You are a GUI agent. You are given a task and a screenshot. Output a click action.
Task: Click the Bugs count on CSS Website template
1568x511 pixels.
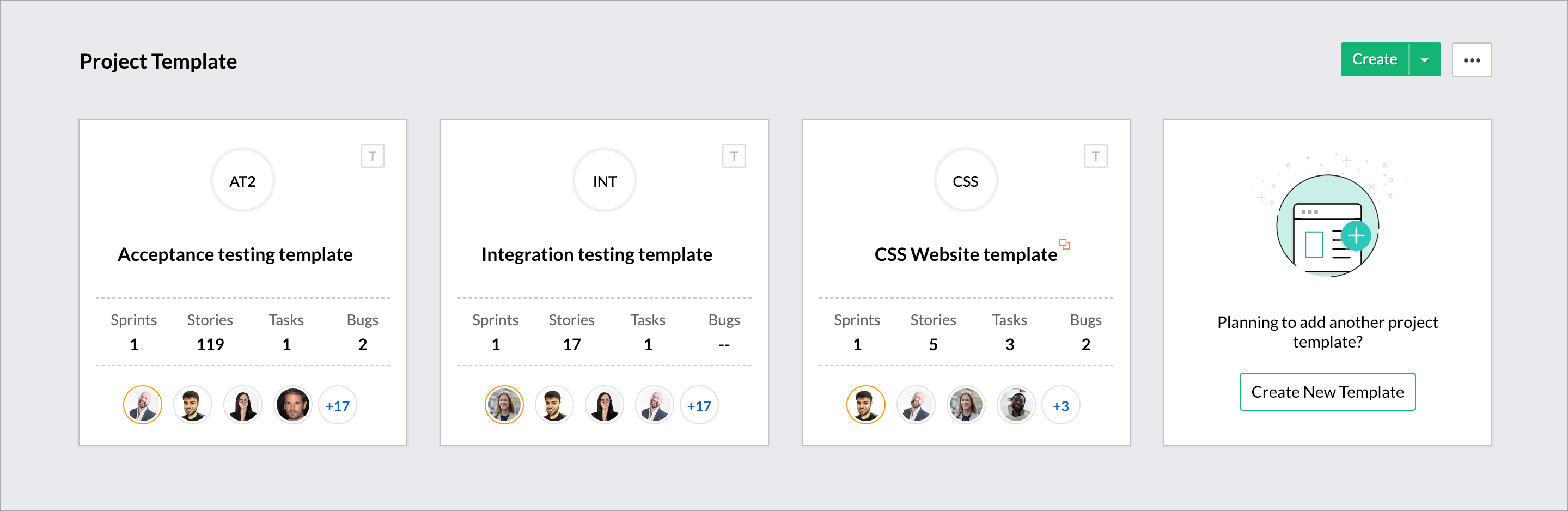coord(1085,344)
